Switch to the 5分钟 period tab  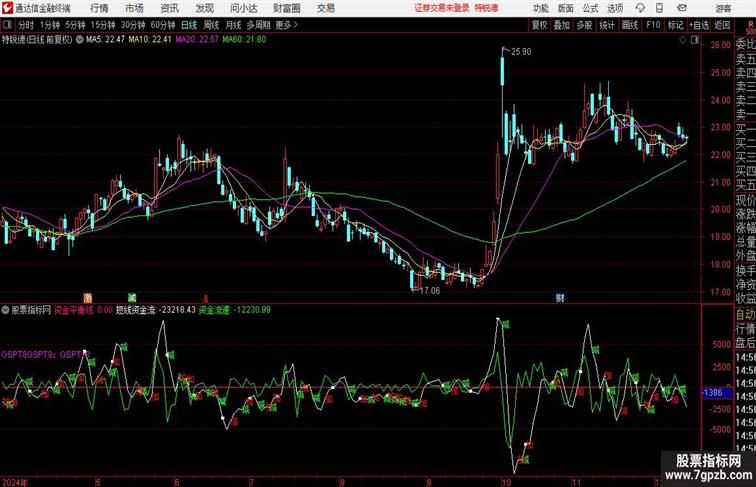[x=75, y=25]
